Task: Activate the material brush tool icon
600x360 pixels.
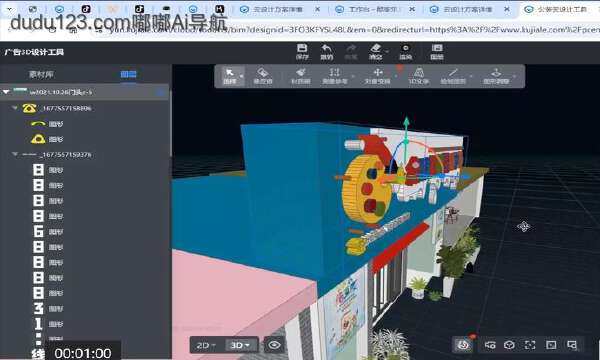Action: [300, 76]
